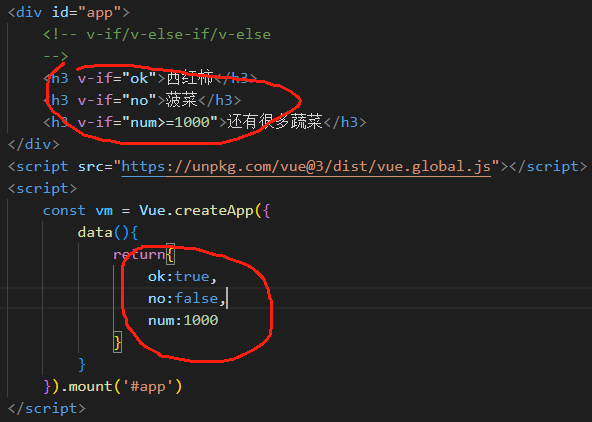
Task: Click the v-if="num>=1000" h3 line
Action: pos(204,122)
